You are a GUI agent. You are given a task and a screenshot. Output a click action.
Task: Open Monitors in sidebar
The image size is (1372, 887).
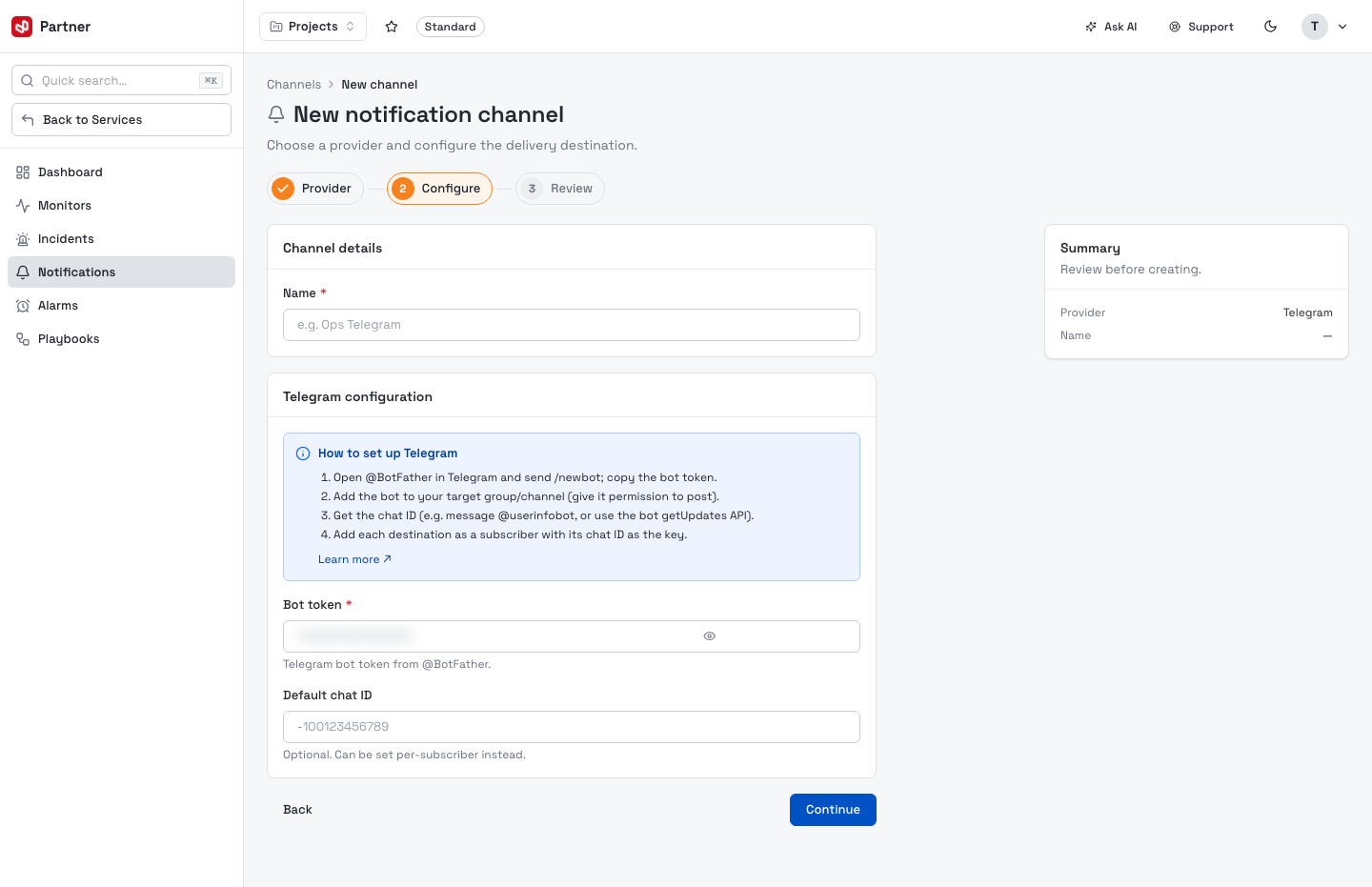click(x=121, y=206)
